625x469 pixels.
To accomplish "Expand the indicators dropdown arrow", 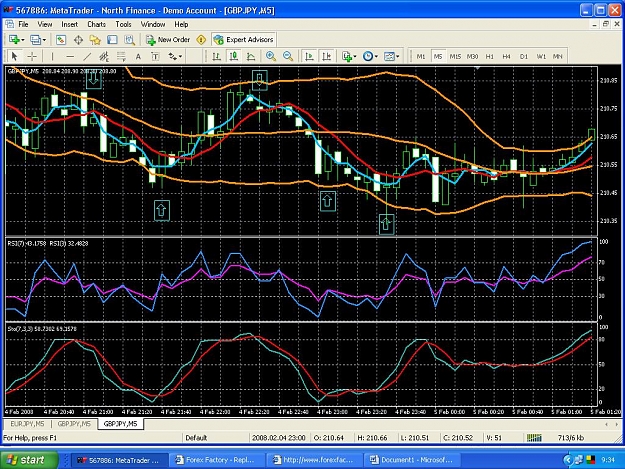I will 355,57.
